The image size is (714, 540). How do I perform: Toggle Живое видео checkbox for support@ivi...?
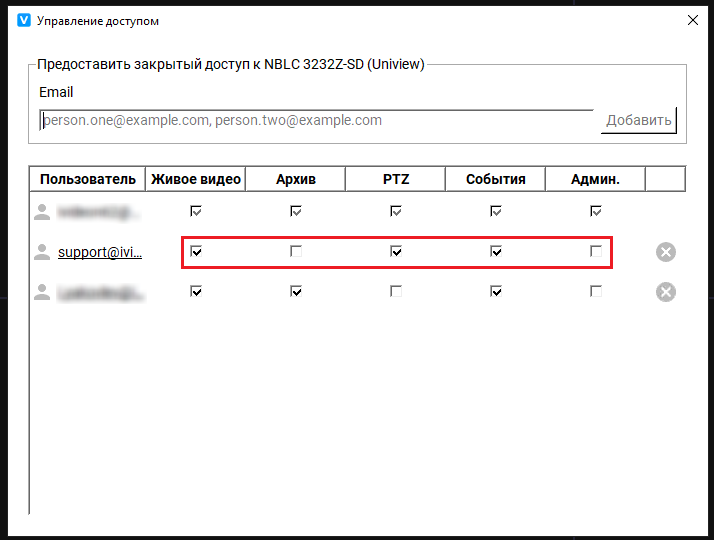tap(196, 251)
